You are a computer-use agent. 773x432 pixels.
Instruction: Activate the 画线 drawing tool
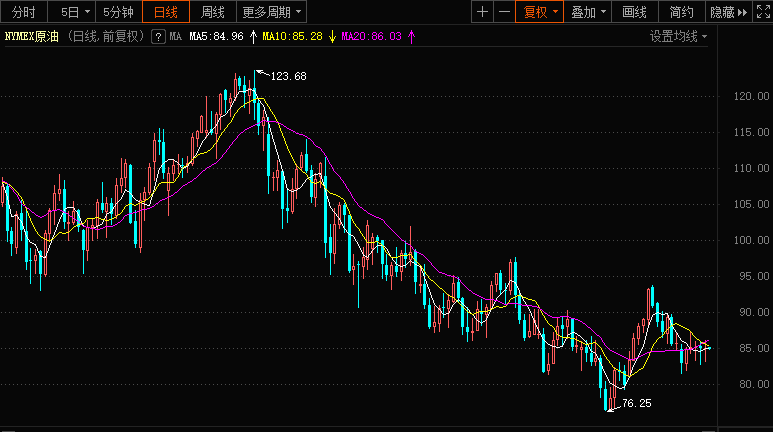pyautogui.click(x=634, y=12)
